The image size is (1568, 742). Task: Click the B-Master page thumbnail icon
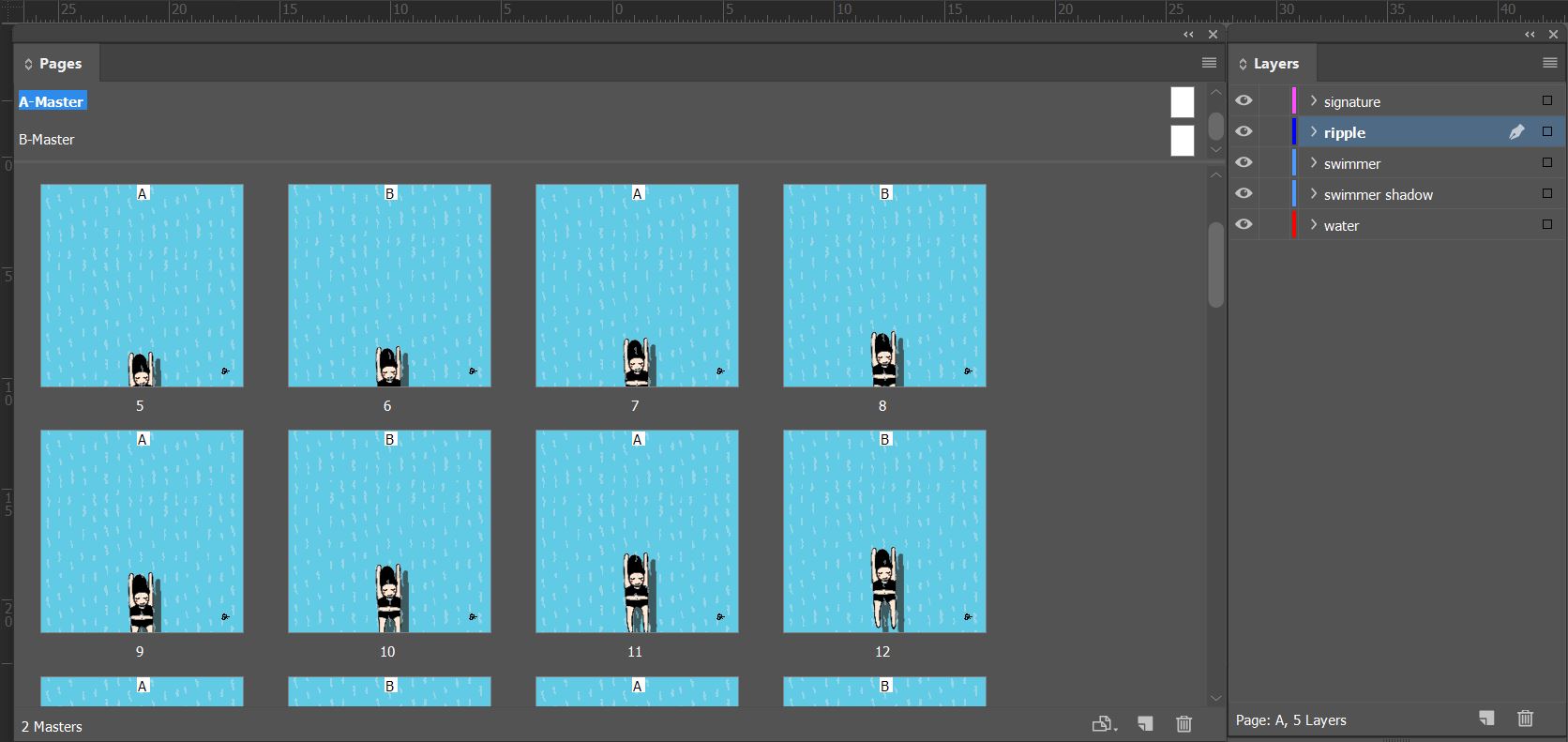click(1183, 141)
